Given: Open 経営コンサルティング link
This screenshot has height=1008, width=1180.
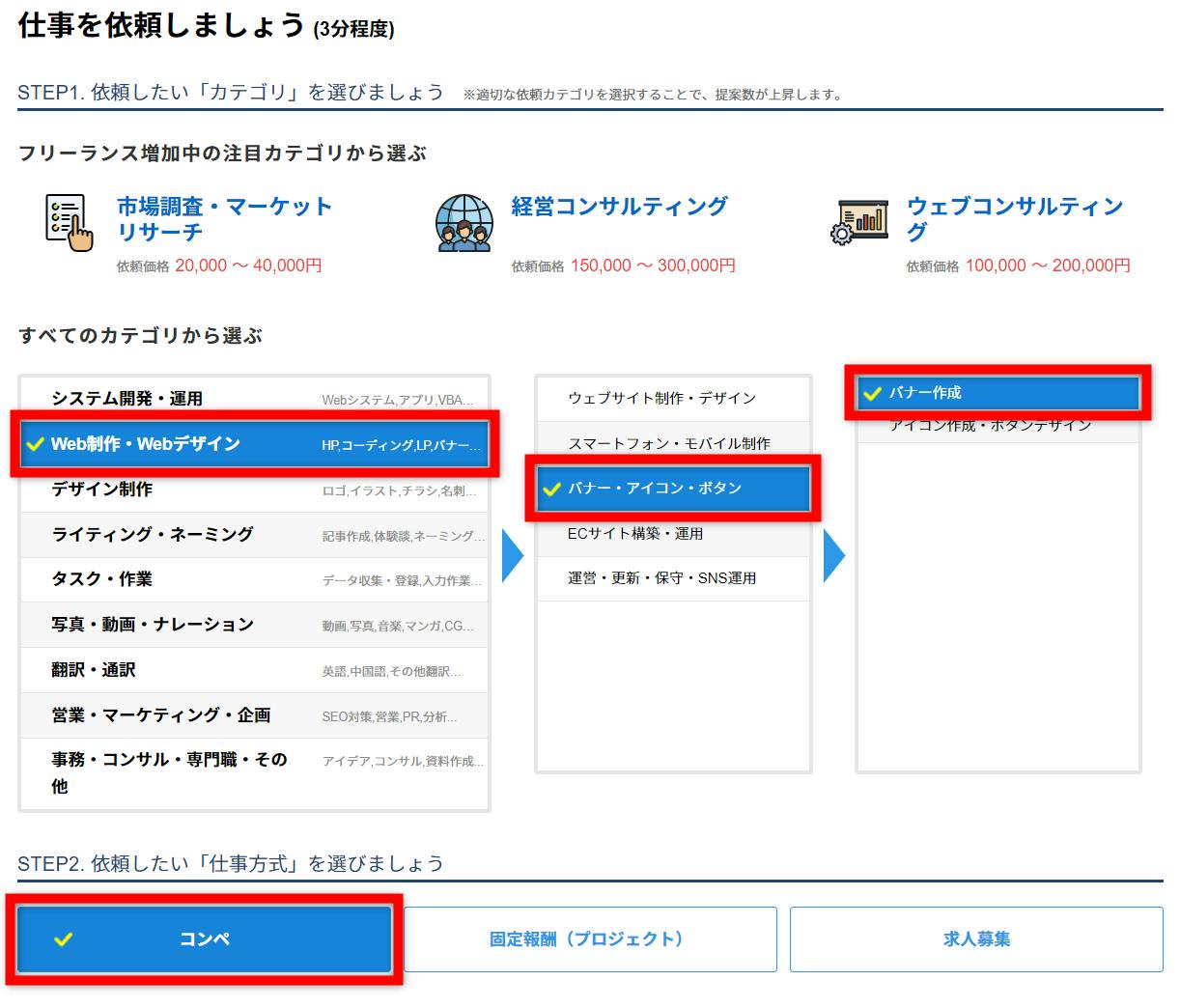Looking at the screenshot, I should (x=619, y=207).
